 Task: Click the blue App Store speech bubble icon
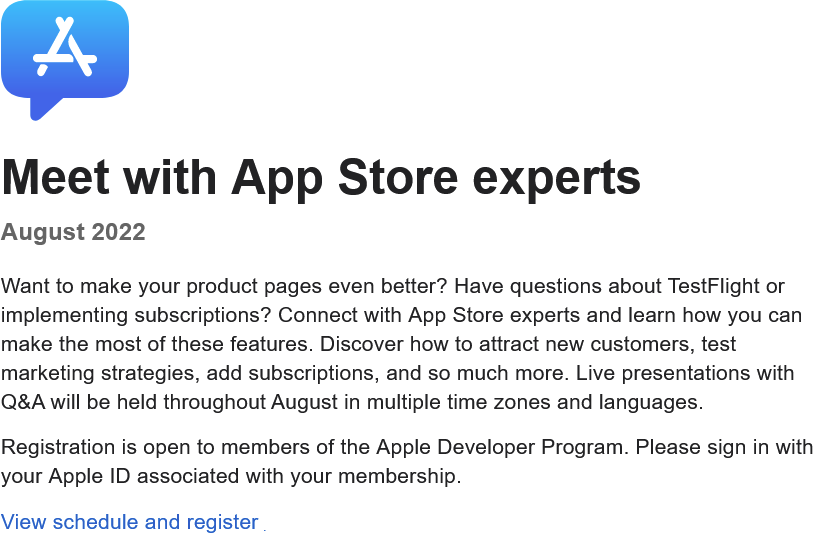(x=65, y=60)
